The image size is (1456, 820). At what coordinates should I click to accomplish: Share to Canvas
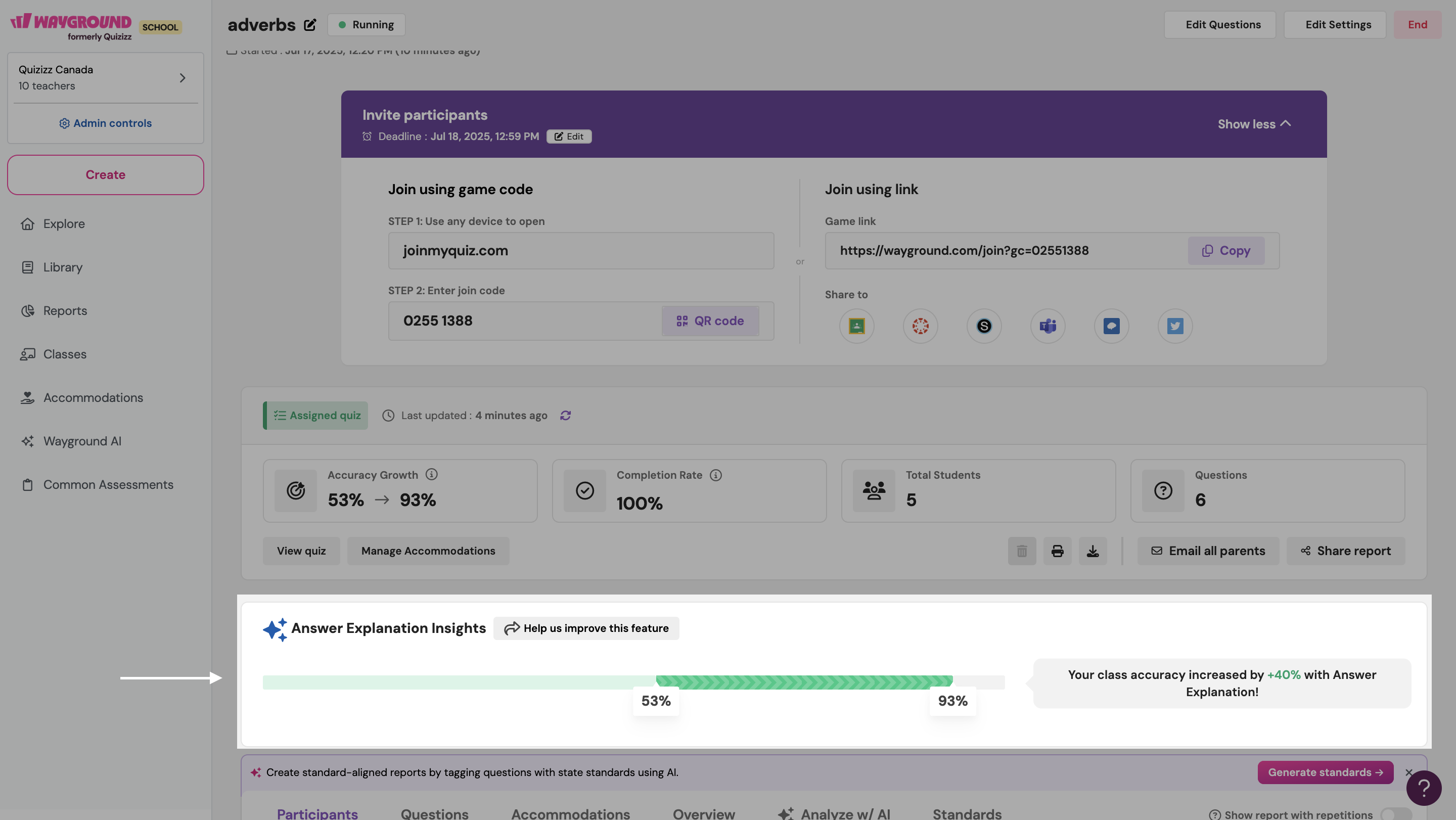(920, 326)
